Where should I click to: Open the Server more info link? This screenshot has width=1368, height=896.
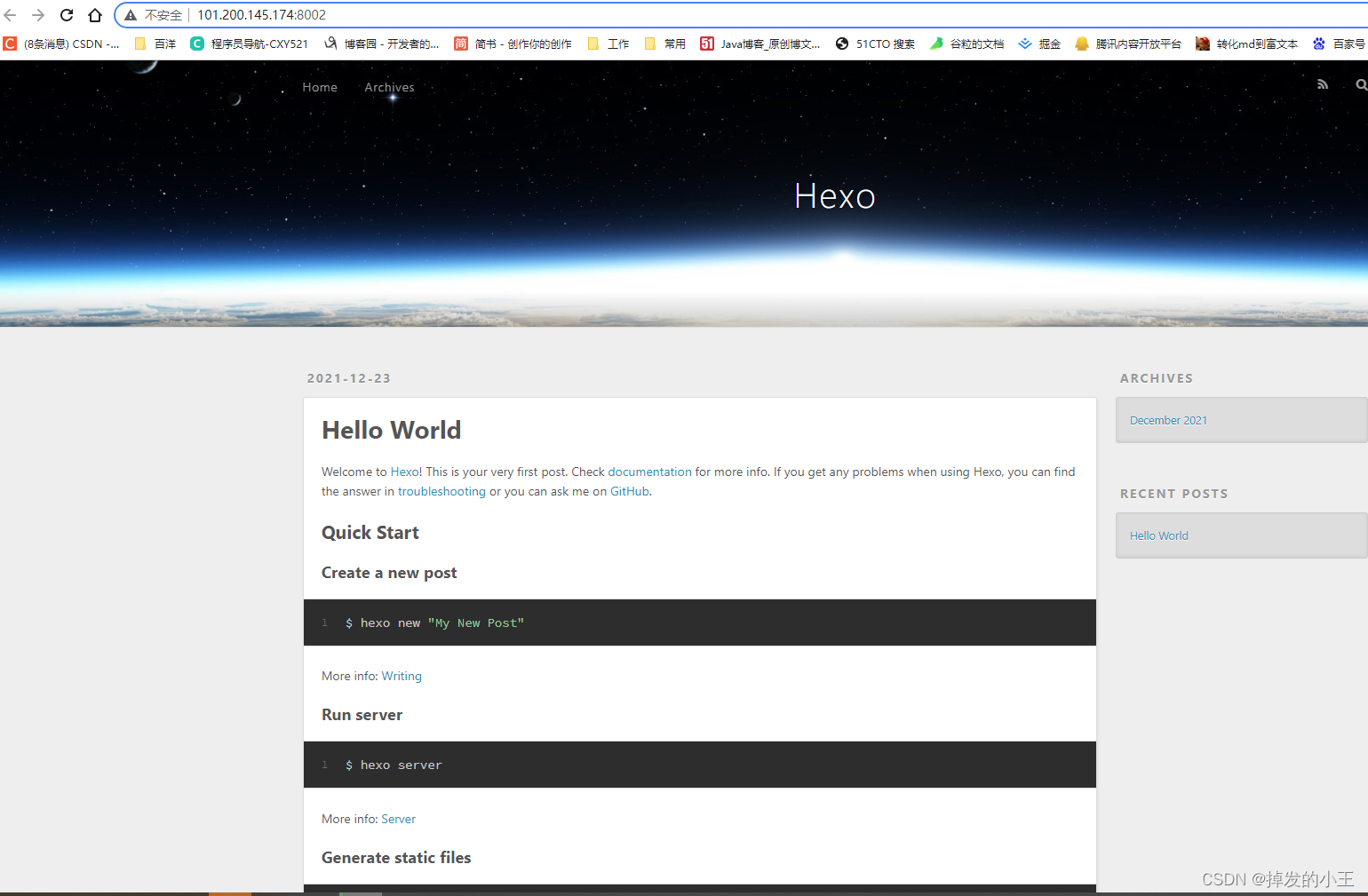(x=398, y=819)
